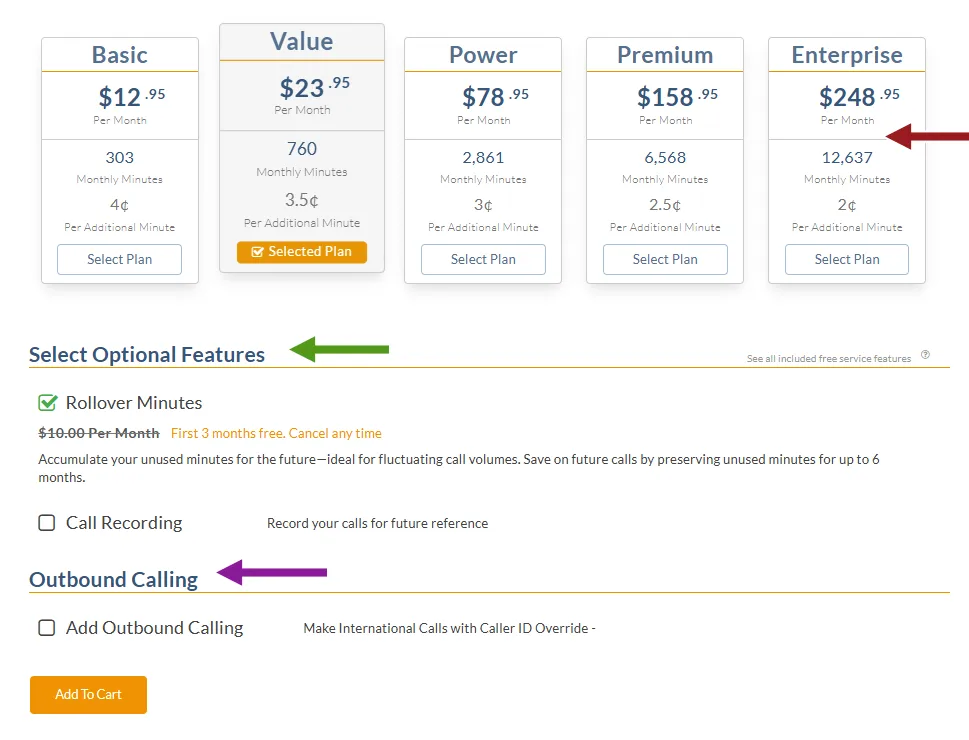Click the $248.95 price
The width and height of the screenshot is (969, 740).
[x=859, y=96]
